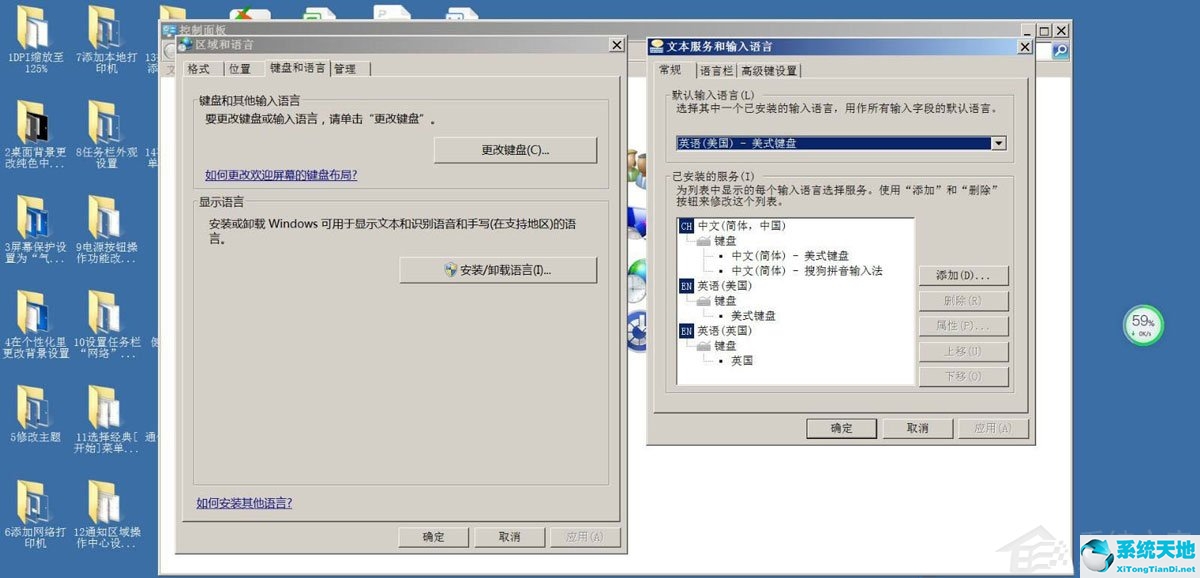Click the icon in the 文本服务和输入语言 title bar
1200x578 pixels.
pyautogui.click(x=655, y=46)
